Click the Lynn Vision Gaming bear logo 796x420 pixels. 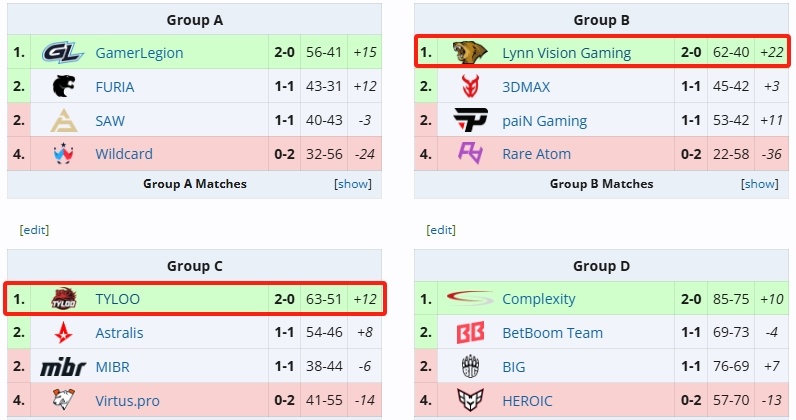(470, 52)
